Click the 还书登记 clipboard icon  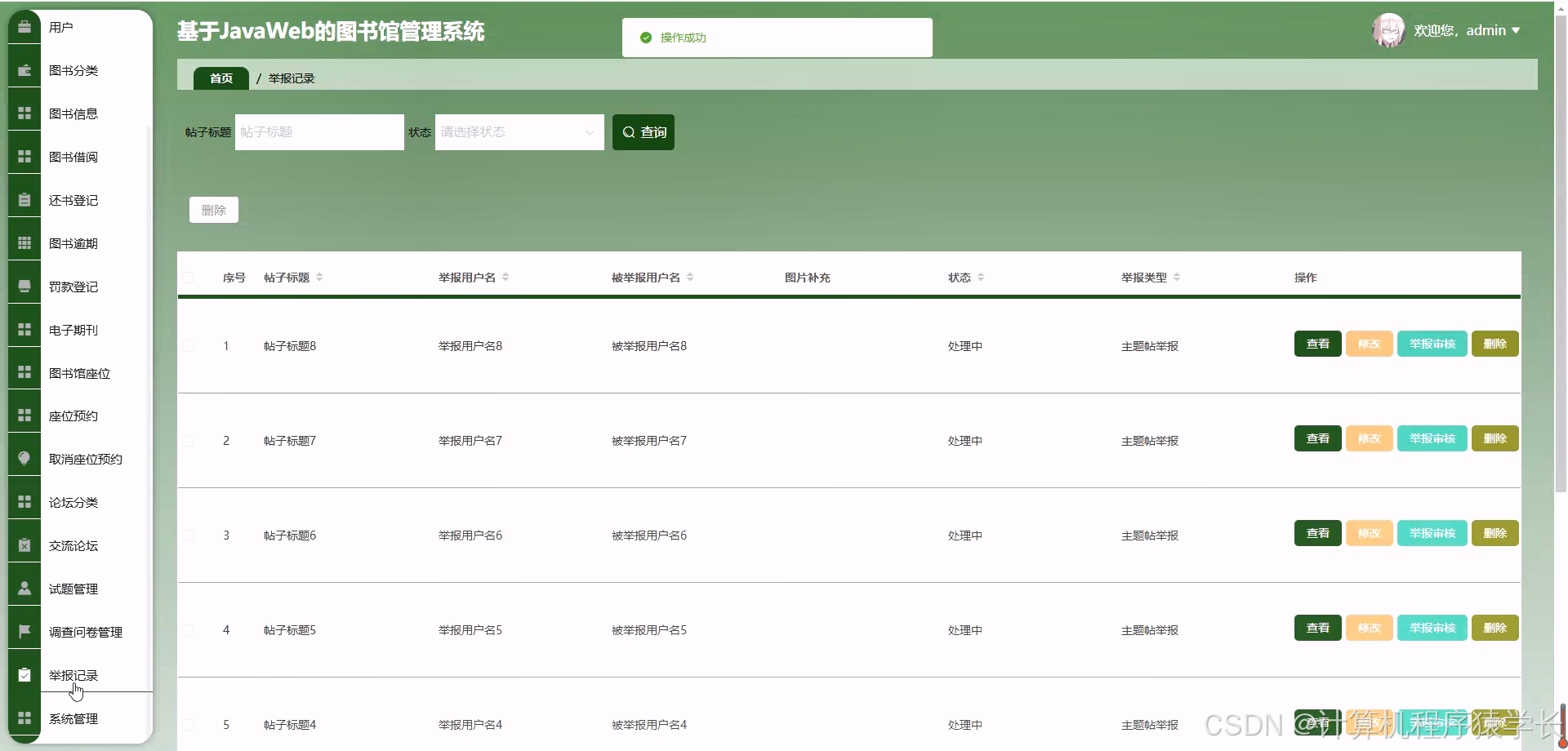tap(24, 200)
